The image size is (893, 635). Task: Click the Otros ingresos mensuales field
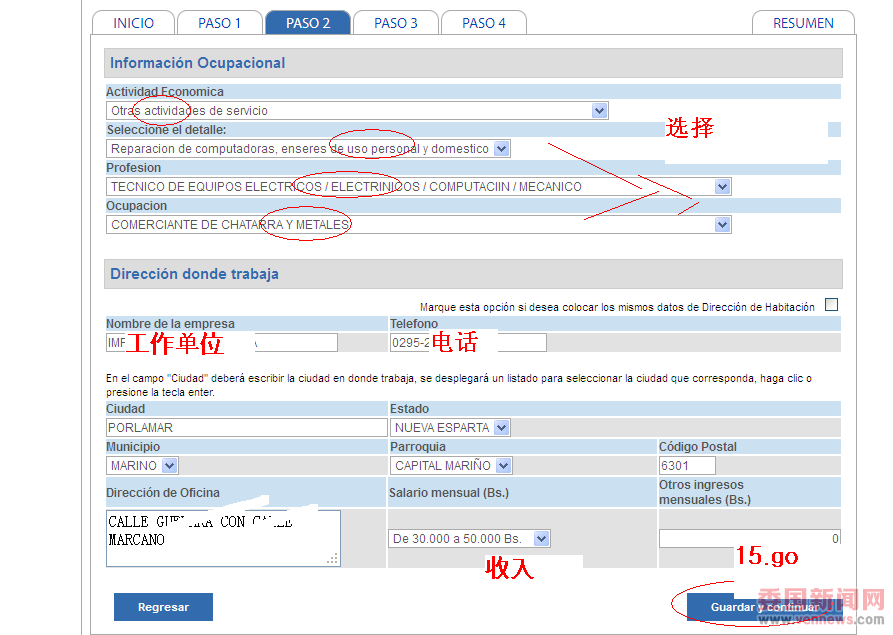[x=749, y=539]
